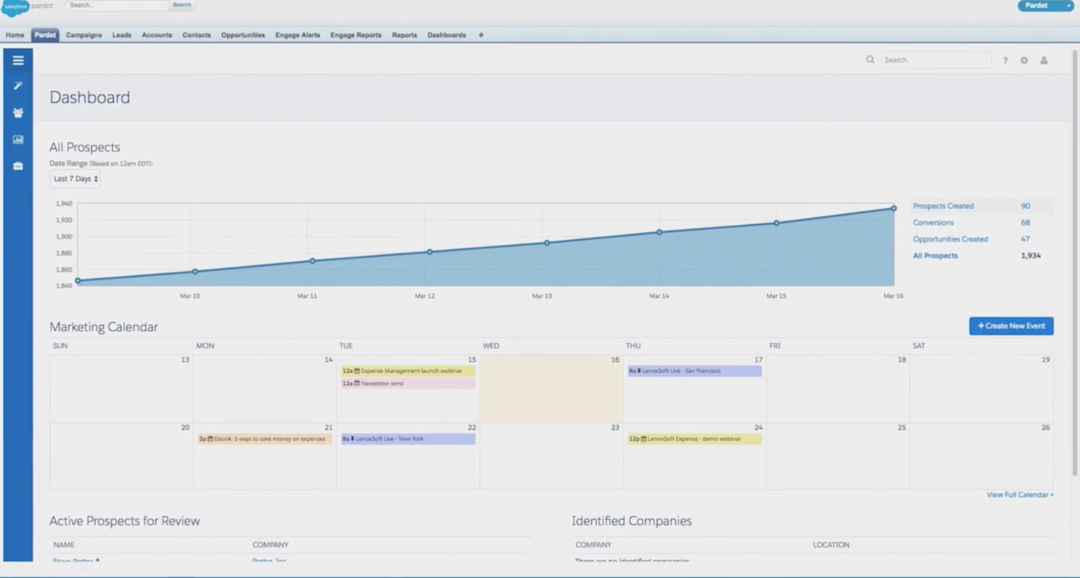Open the Marketing wand icon in the sidebar
1080x578 pixels.
tap(18, 86)
